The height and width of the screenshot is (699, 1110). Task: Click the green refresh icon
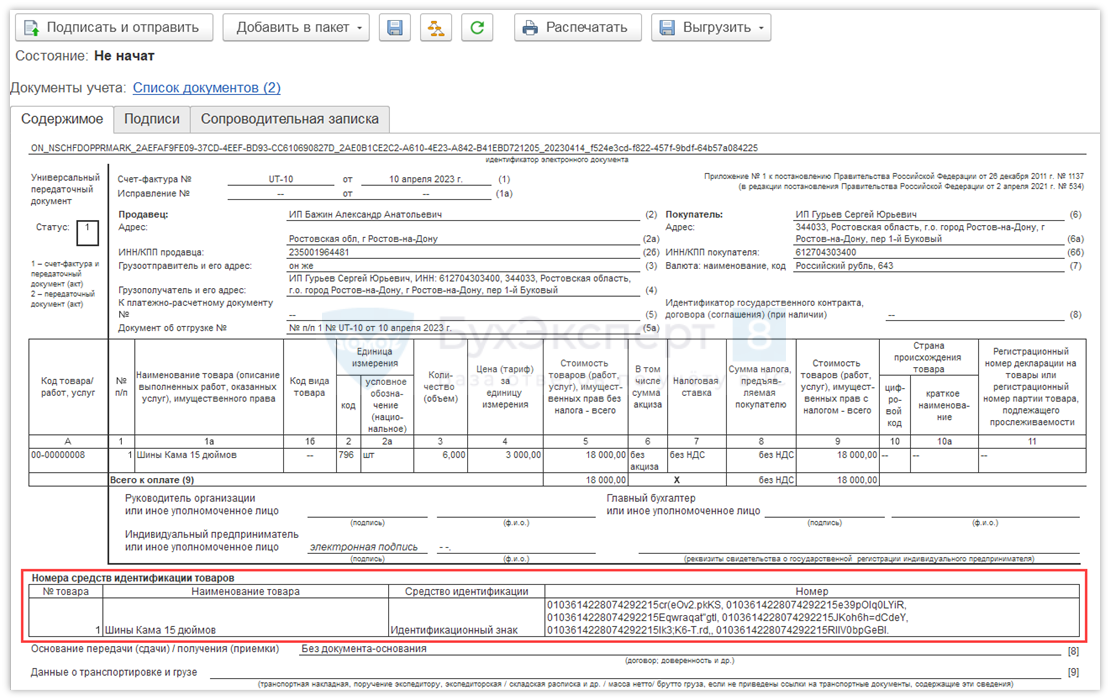point(478,27)
